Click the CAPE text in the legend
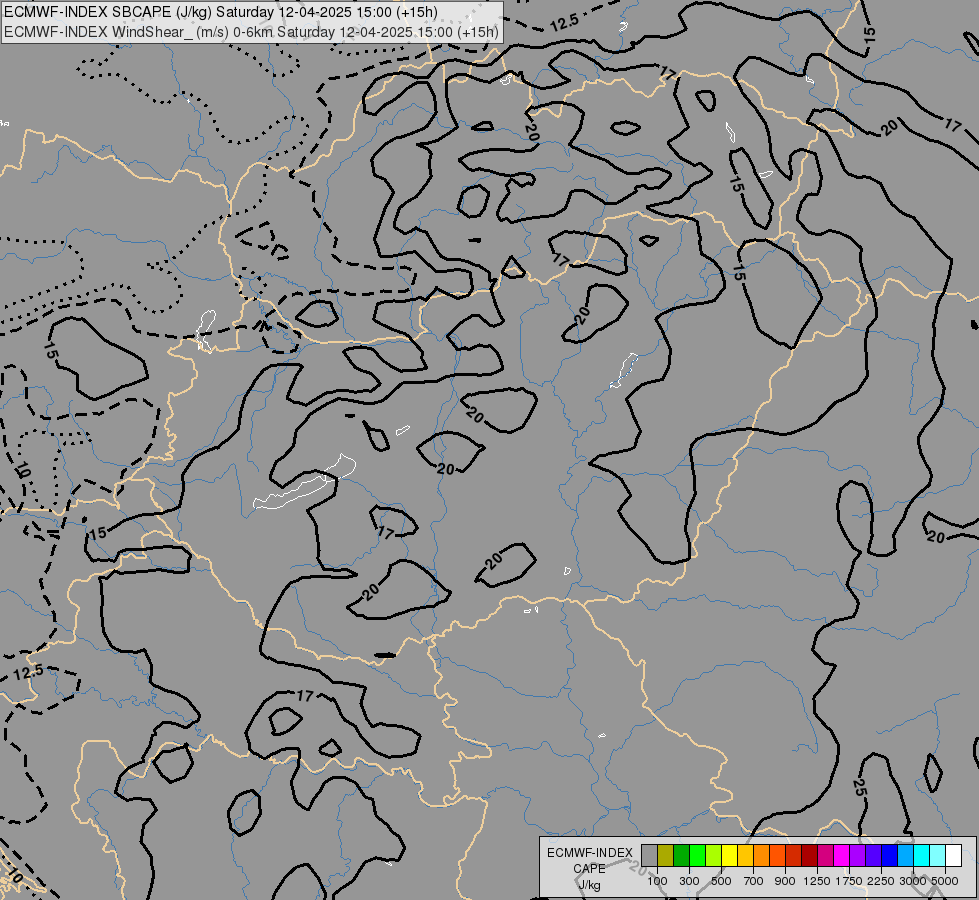 589,869
